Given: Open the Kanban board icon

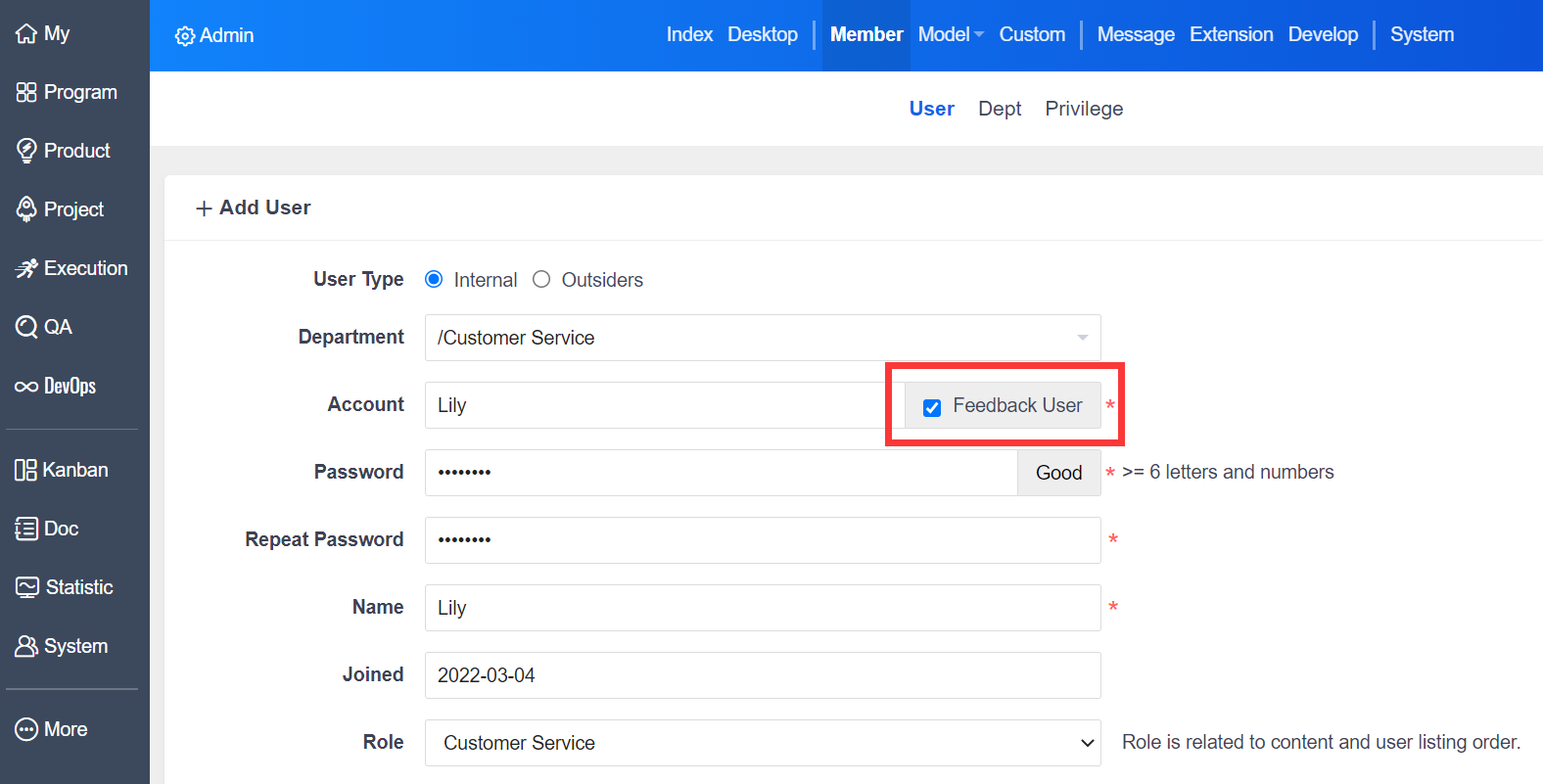Looking at the screenshot, I should click(26, 470).
